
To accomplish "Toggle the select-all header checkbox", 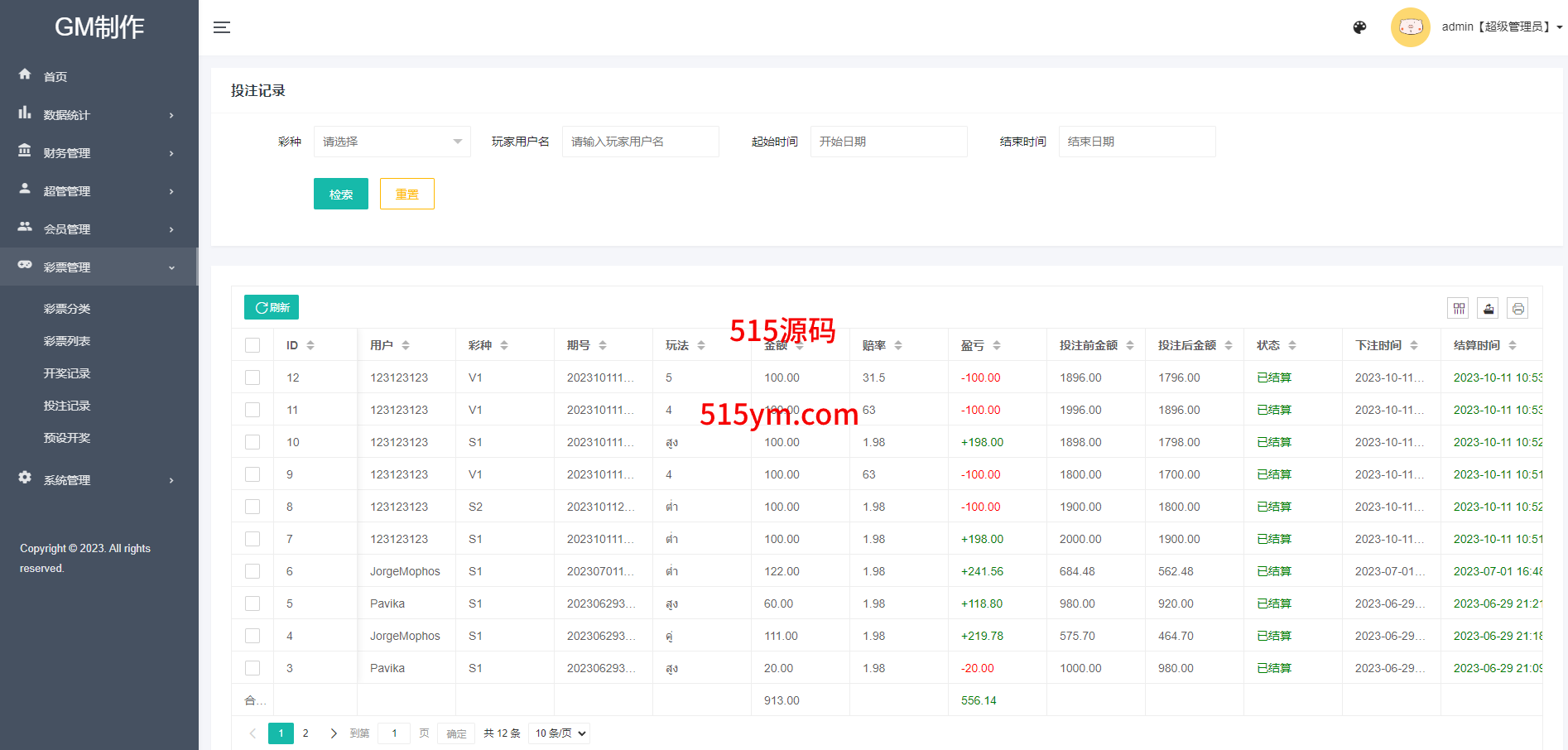I will pyautogui.click(x=253, y=345).
